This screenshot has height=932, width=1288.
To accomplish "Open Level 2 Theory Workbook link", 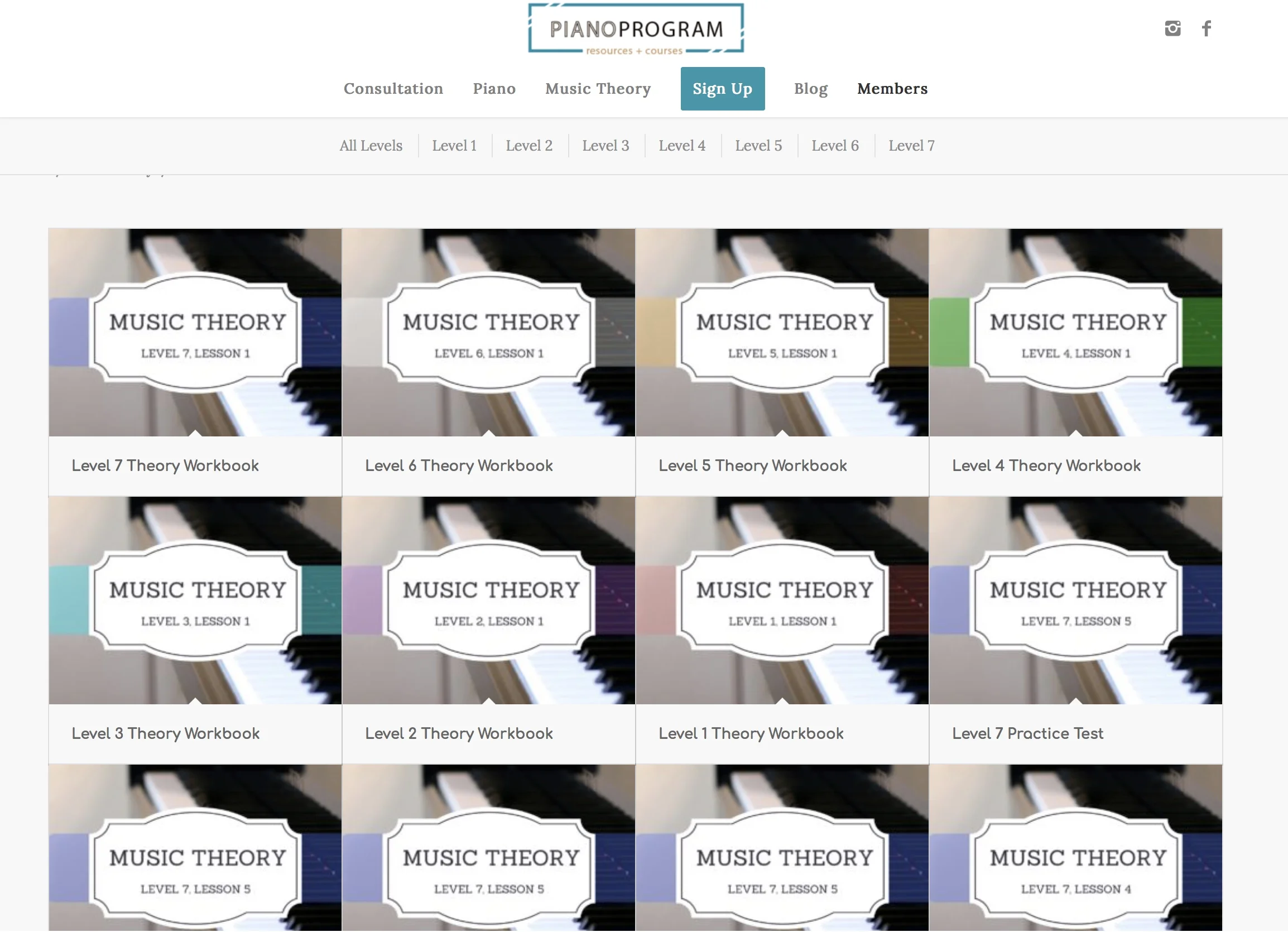I will (459, 734).
